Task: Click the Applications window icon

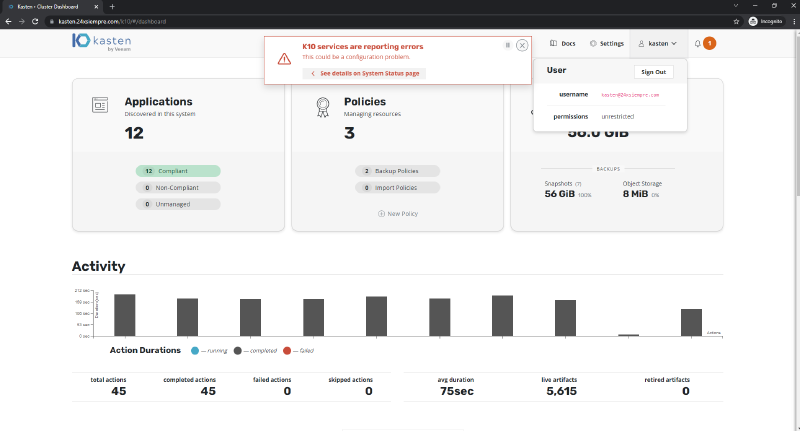Action: (x=100, y=105)
